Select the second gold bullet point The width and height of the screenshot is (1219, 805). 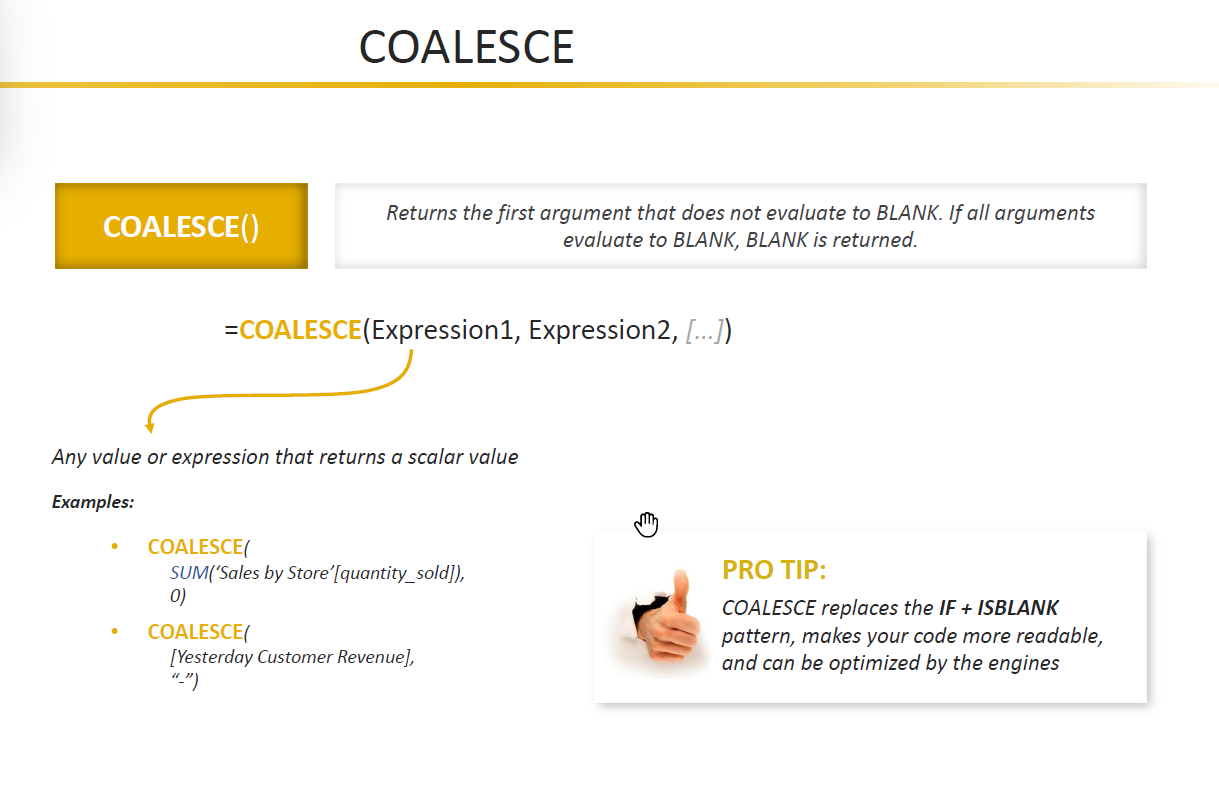pyautogui.click(x=115, y=632)
